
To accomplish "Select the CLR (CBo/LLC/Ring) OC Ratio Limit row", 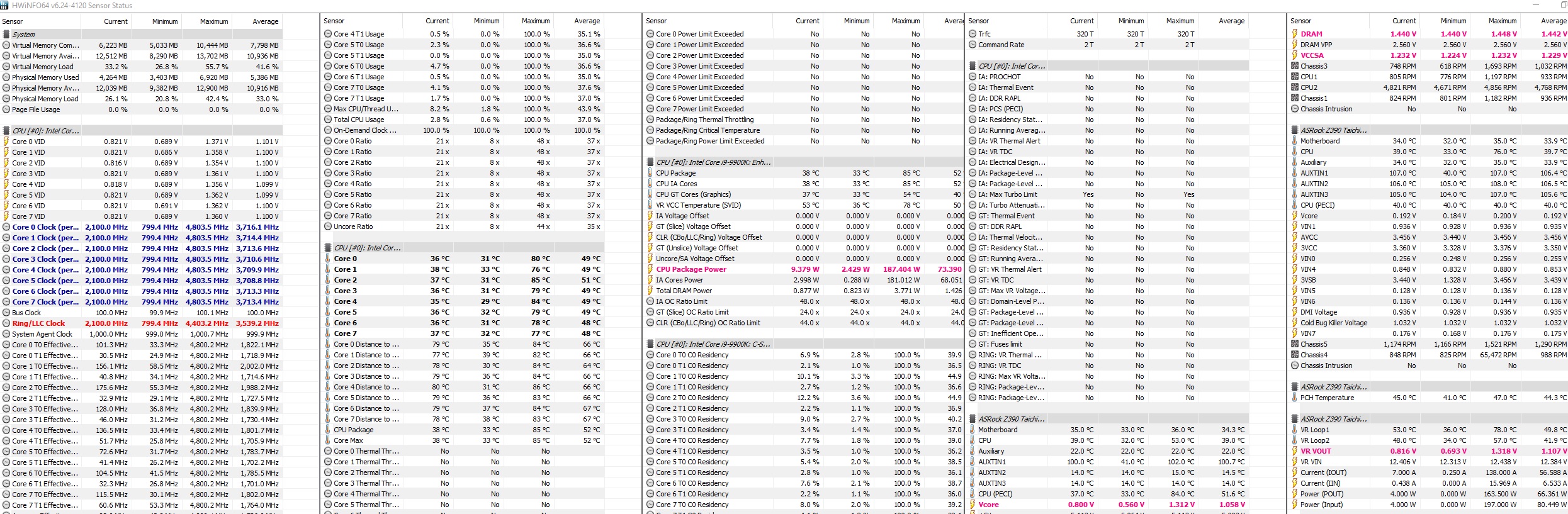I will (804, 323).
